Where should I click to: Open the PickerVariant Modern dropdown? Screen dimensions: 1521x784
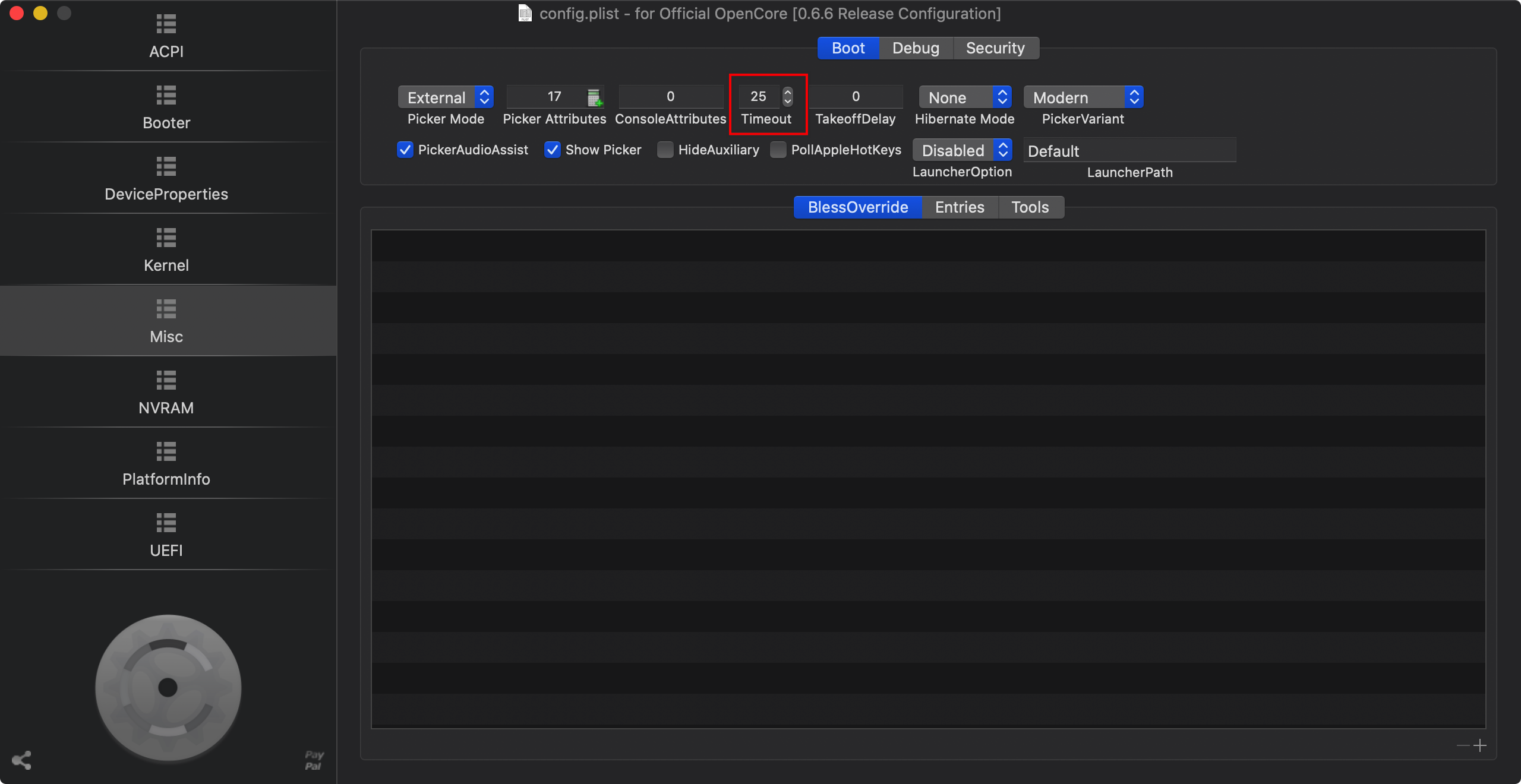point(1083,97)
